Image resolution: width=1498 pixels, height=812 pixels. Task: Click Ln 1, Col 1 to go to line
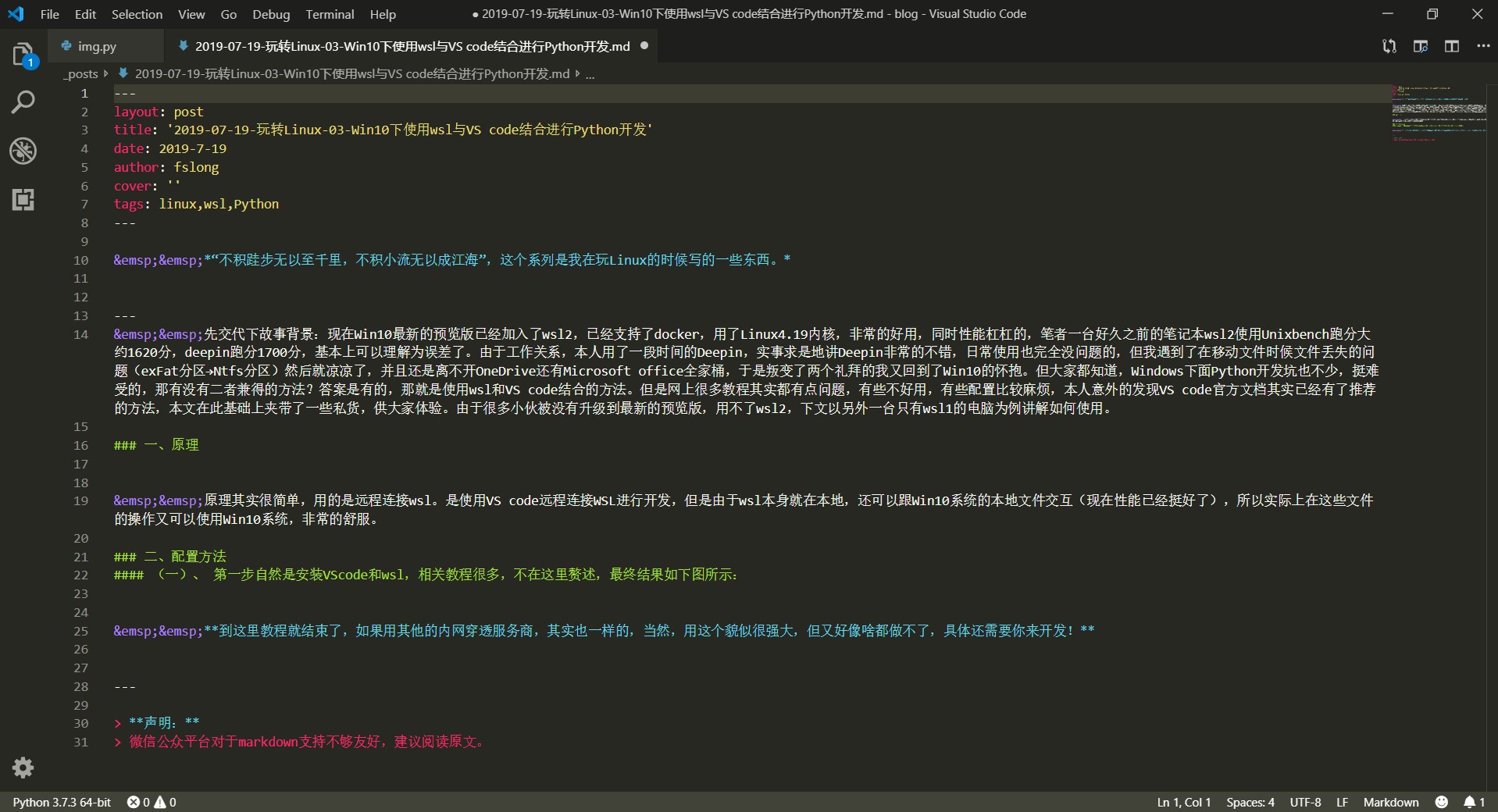pos(1183,802)
